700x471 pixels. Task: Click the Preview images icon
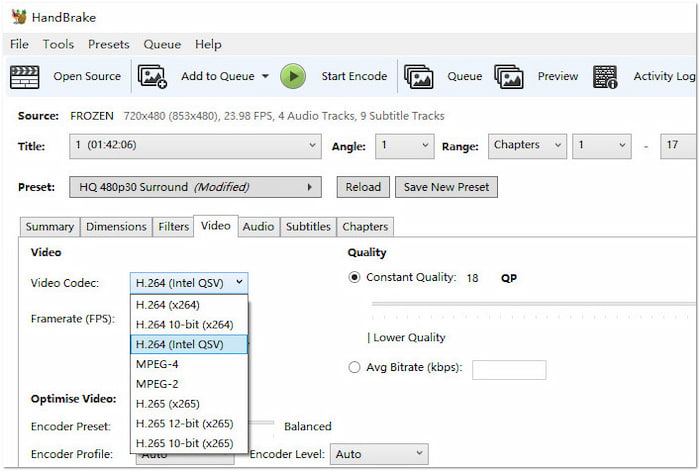tap(509, 76)
